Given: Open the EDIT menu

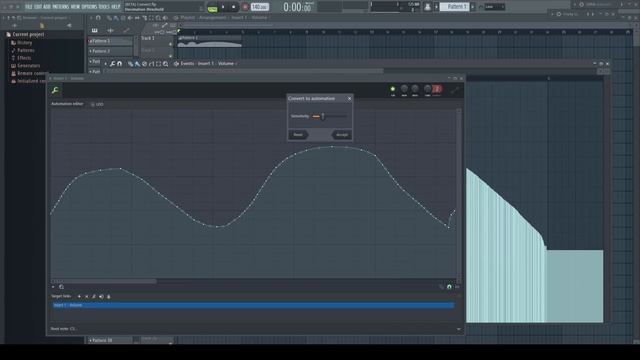Looking at the screenshot, I should [38, 7].
